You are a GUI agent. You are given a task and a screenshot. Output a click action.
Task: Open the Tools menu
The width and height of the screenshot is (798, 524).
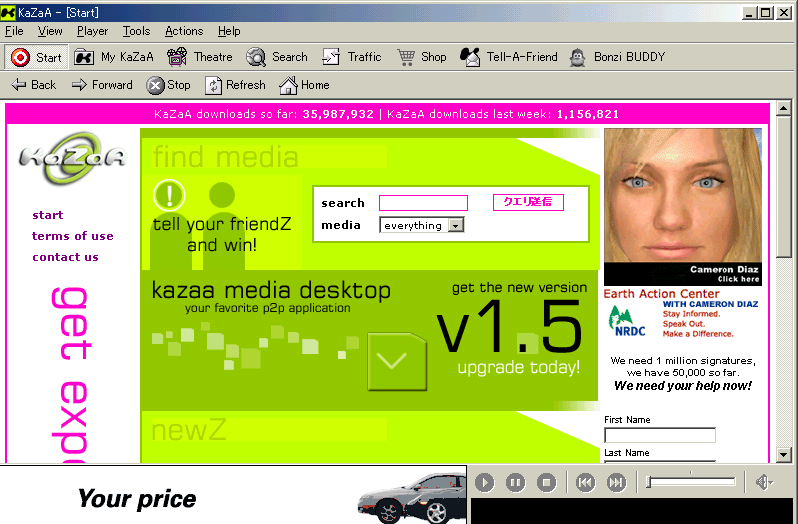point(136,31)
